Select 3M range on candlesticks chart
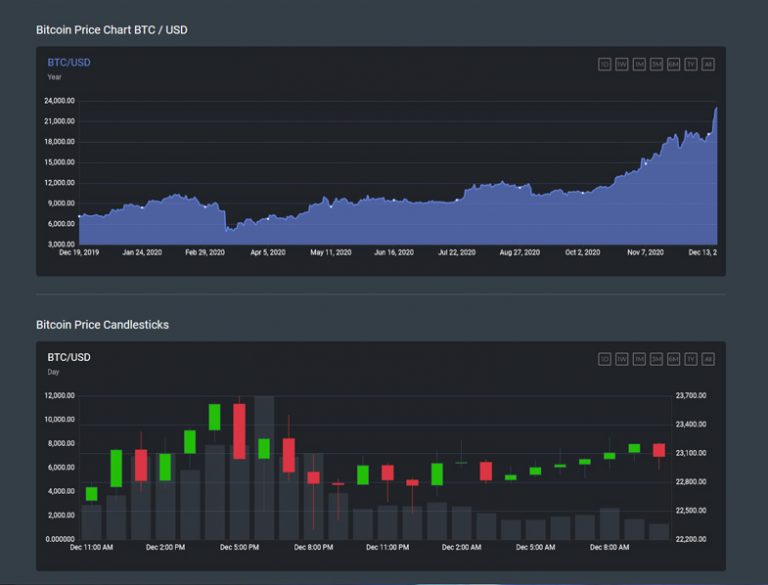This screenshot has height=585, width=768. pyautogui.click(x=656, y=359)
